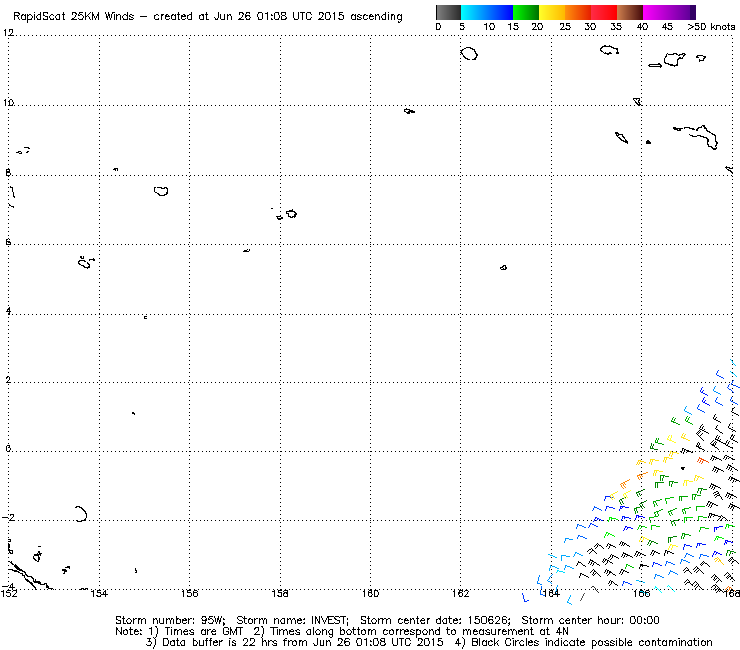The image size is (740, 650).
Task: Click the island outline near 155.5E 7.5N
Action: [161, 191]
